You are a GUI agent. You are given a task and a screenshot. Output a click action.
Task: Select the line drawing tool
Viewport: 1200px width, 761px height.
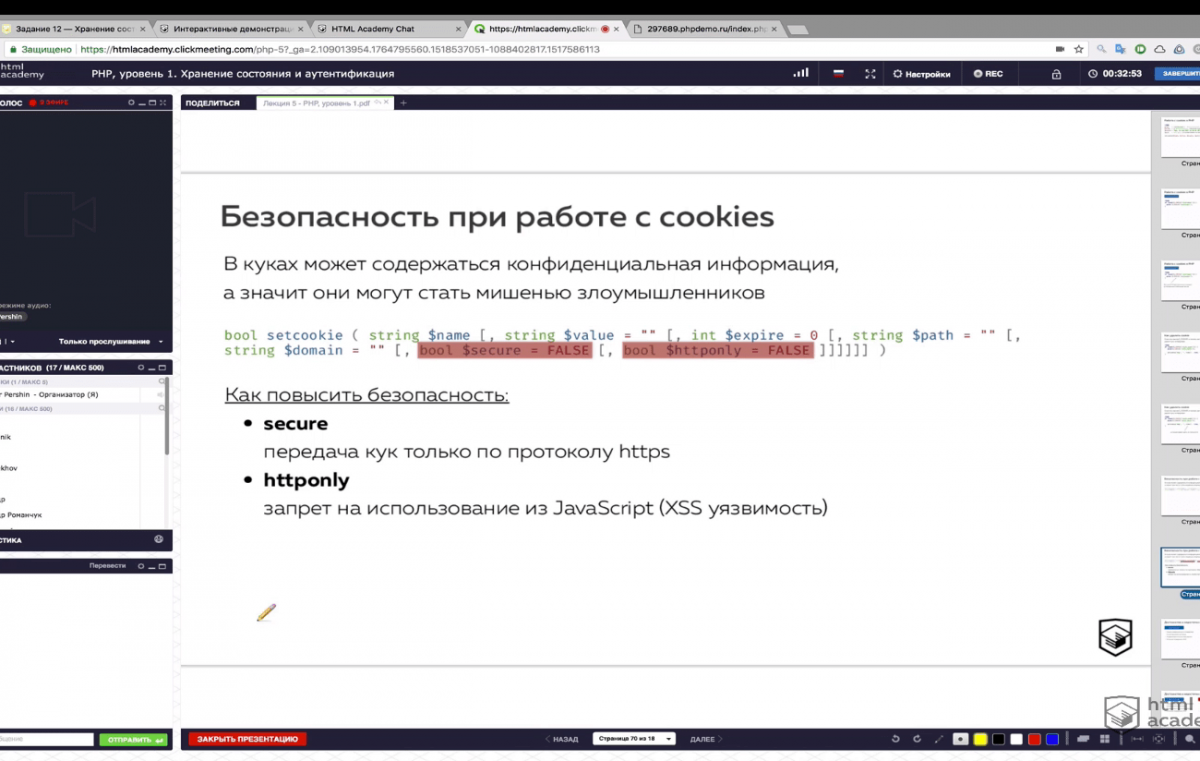[x=939, y=739]
